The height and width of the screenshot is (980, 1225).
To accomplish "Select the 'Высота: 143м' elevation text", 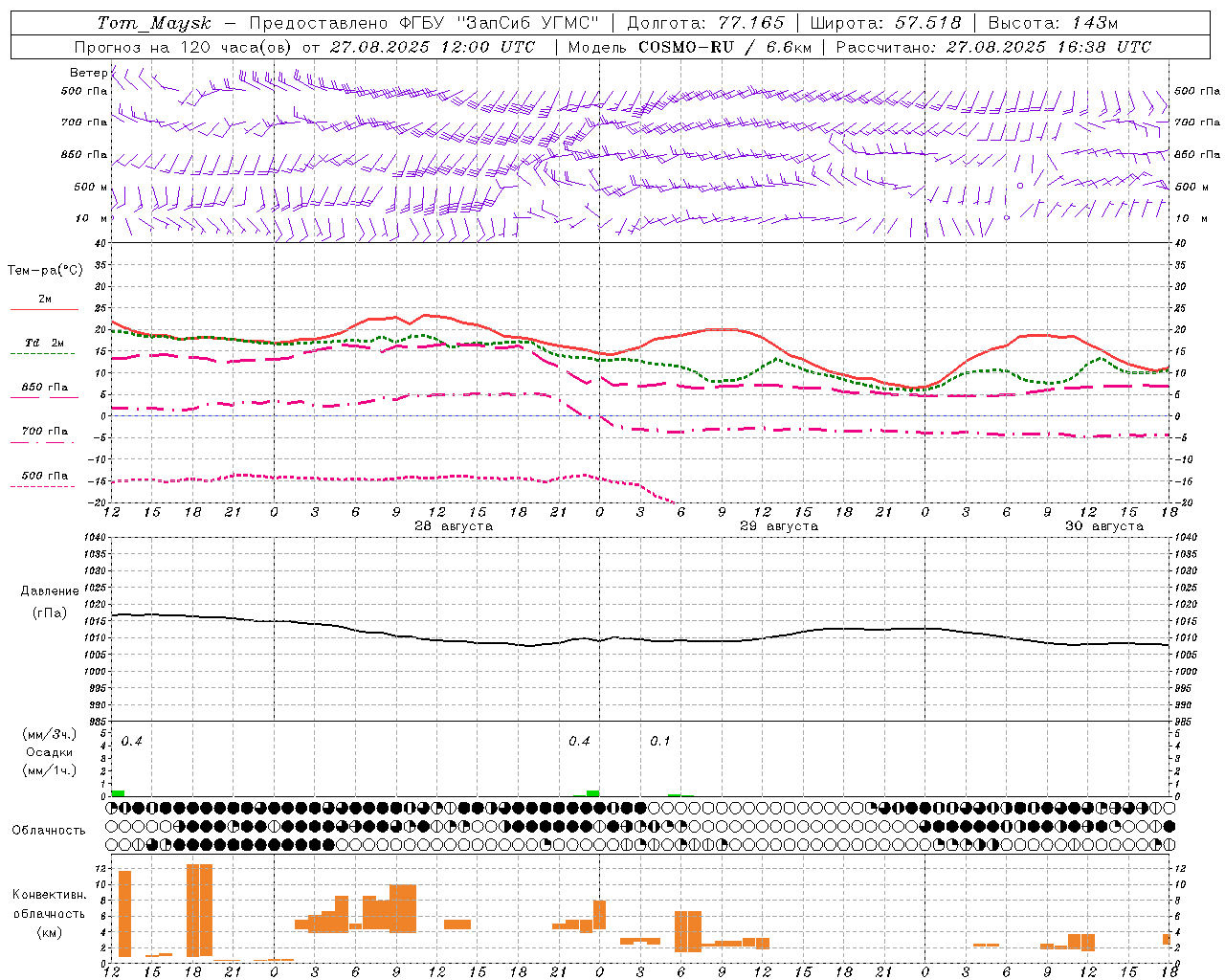I will click(x=1053, y=23).
